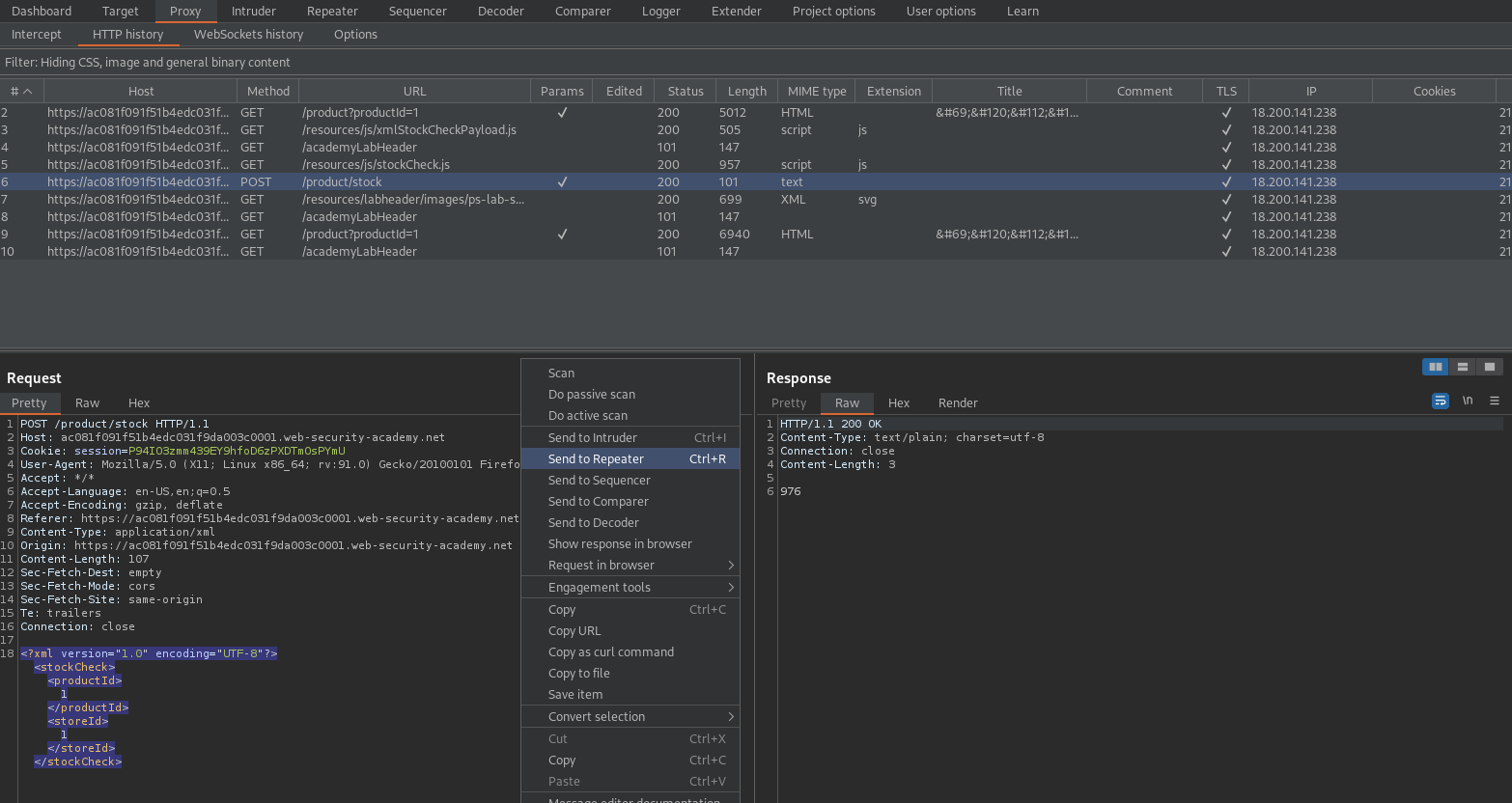Open the Sequencer tab
The image size is (1512, 803).
coord(418,12)
